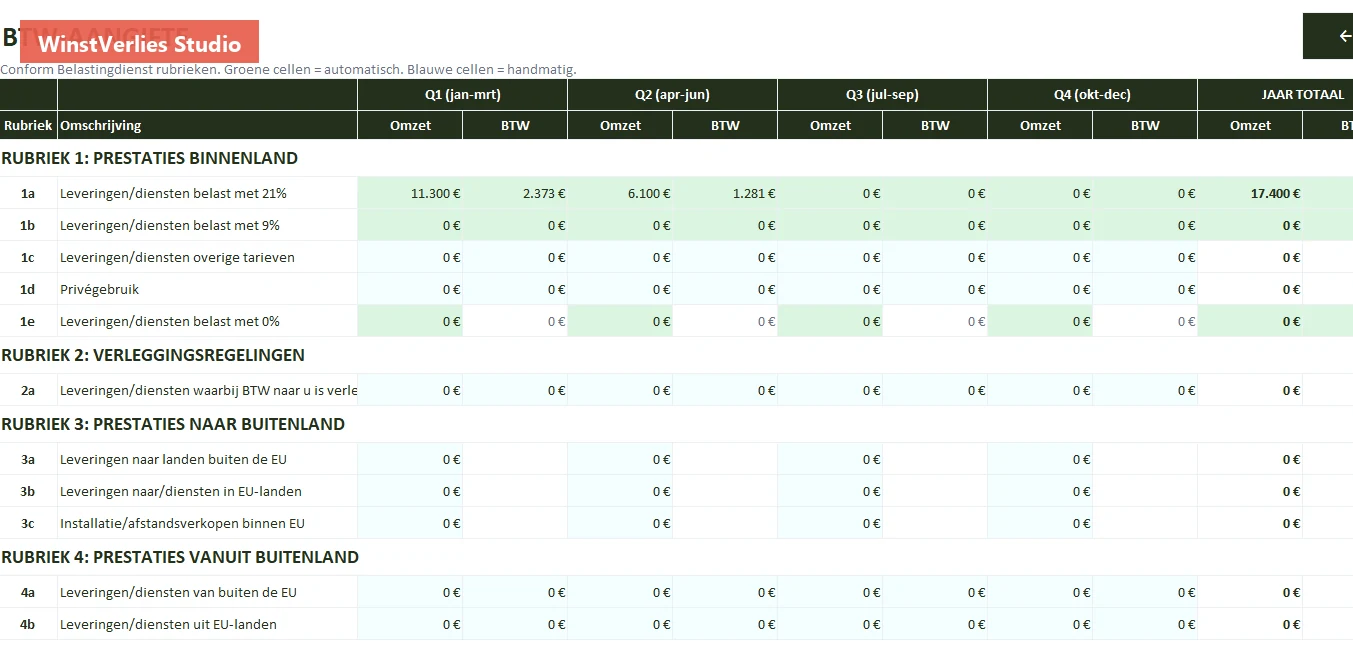Select the Q3 (jul-sep) column header
The width and height of the screenshot is (1353, 647).
(882, 94)
